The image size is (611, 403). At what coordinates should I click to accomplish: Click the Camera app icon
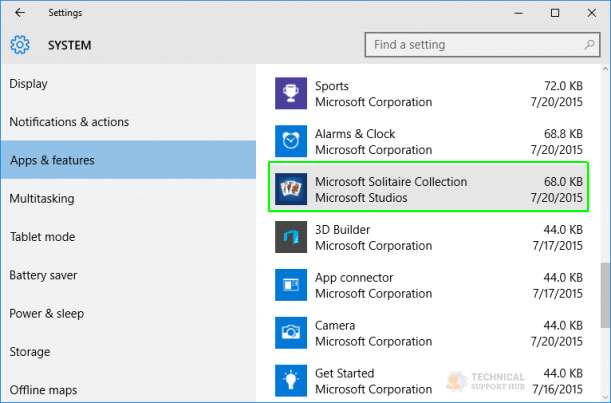291,333
